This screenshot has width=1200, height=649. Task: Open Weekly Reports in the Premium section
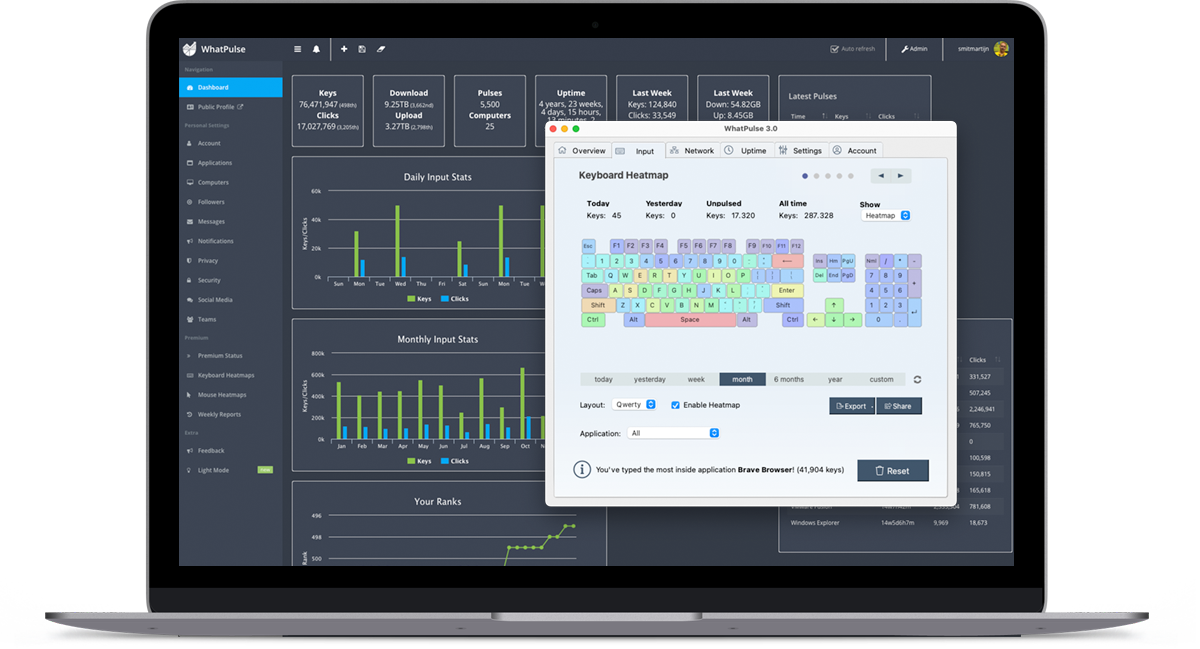tap(218, 414)
